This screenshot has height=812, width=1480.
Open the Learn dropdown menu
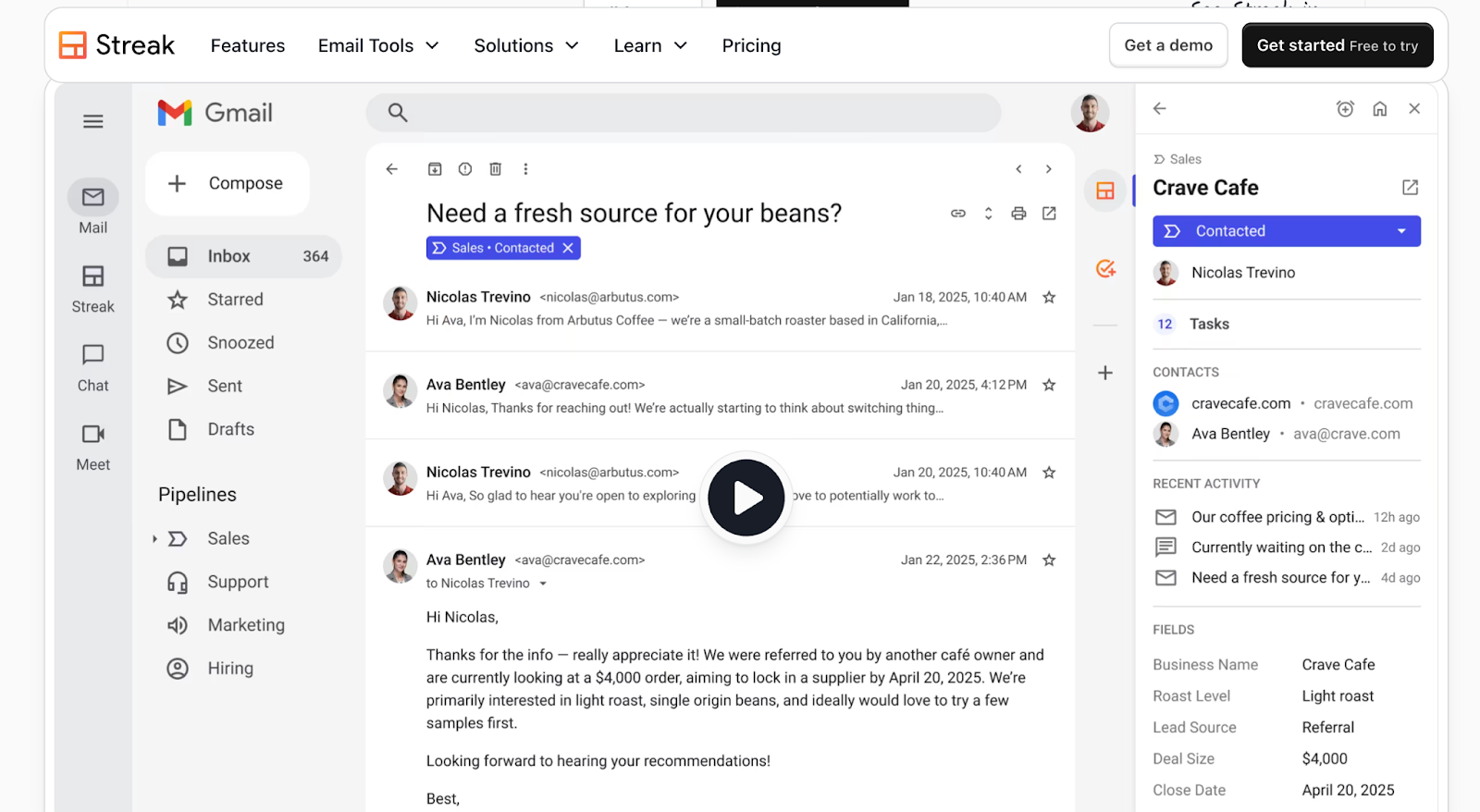[x=651, y=45]
